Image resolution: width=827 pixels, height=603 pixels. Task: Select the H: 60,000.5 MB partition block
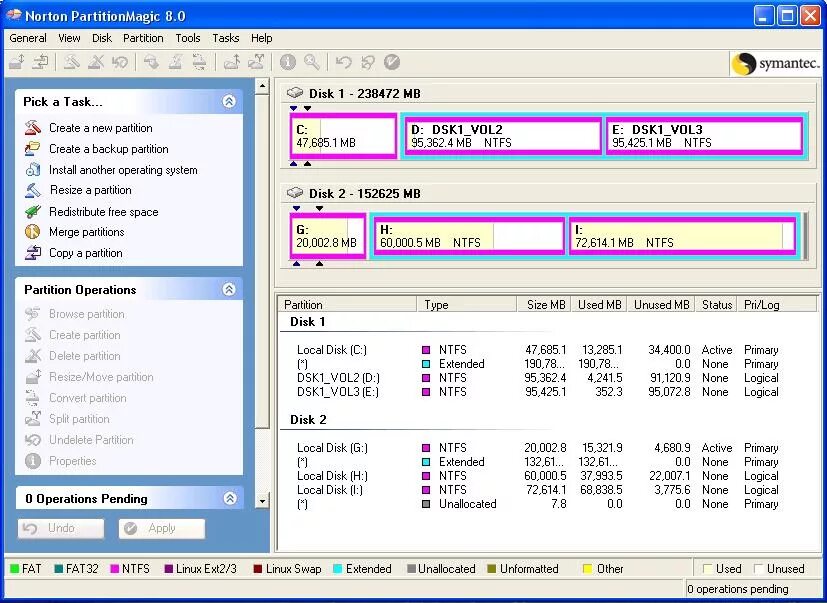469,236
